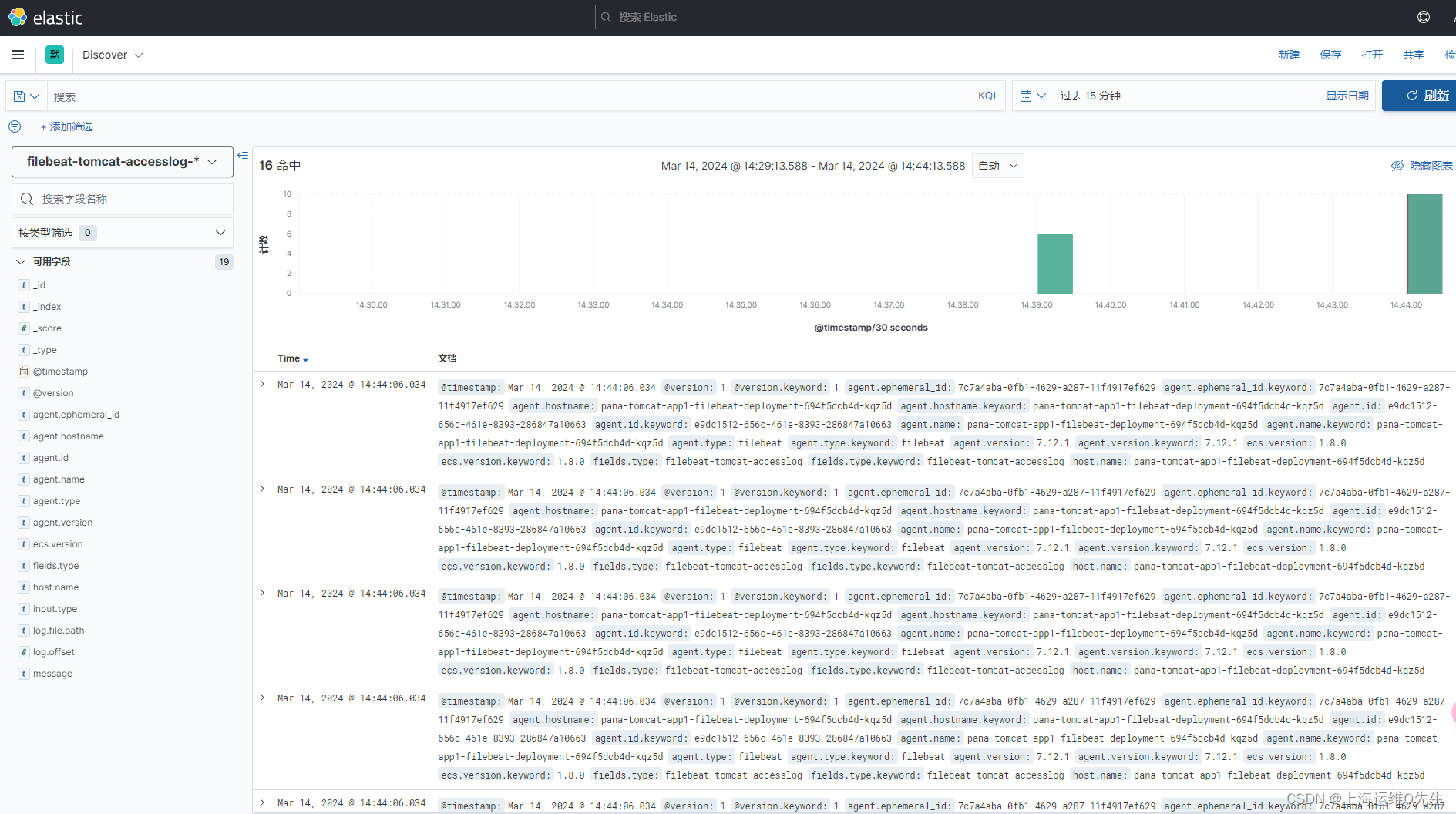Select the agent.version field
Image resolution: width=1456 pixels, height=814 pixels.
[62, 523]
